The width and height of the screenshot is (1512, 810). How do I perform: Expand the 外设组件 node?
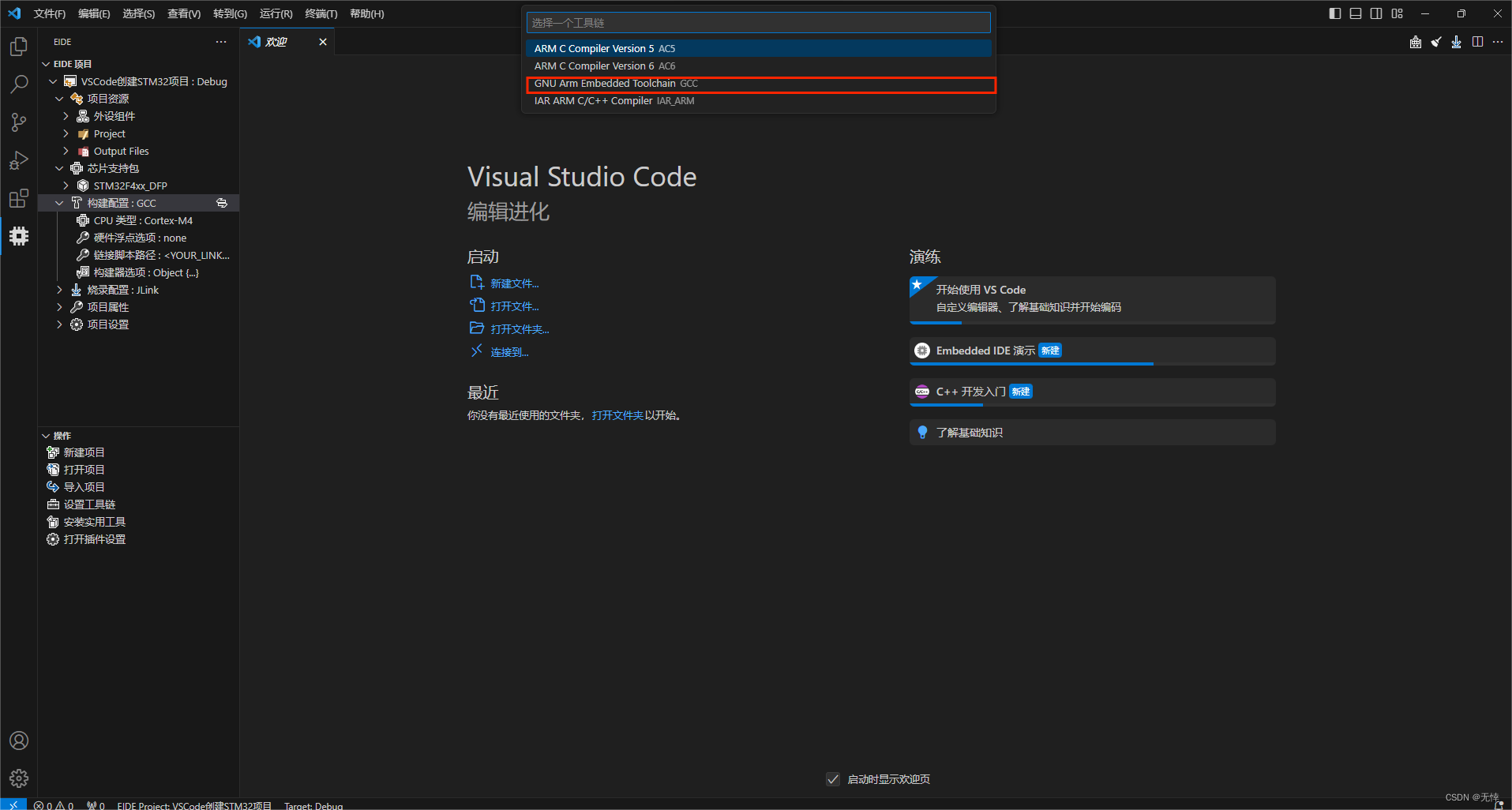66,116
